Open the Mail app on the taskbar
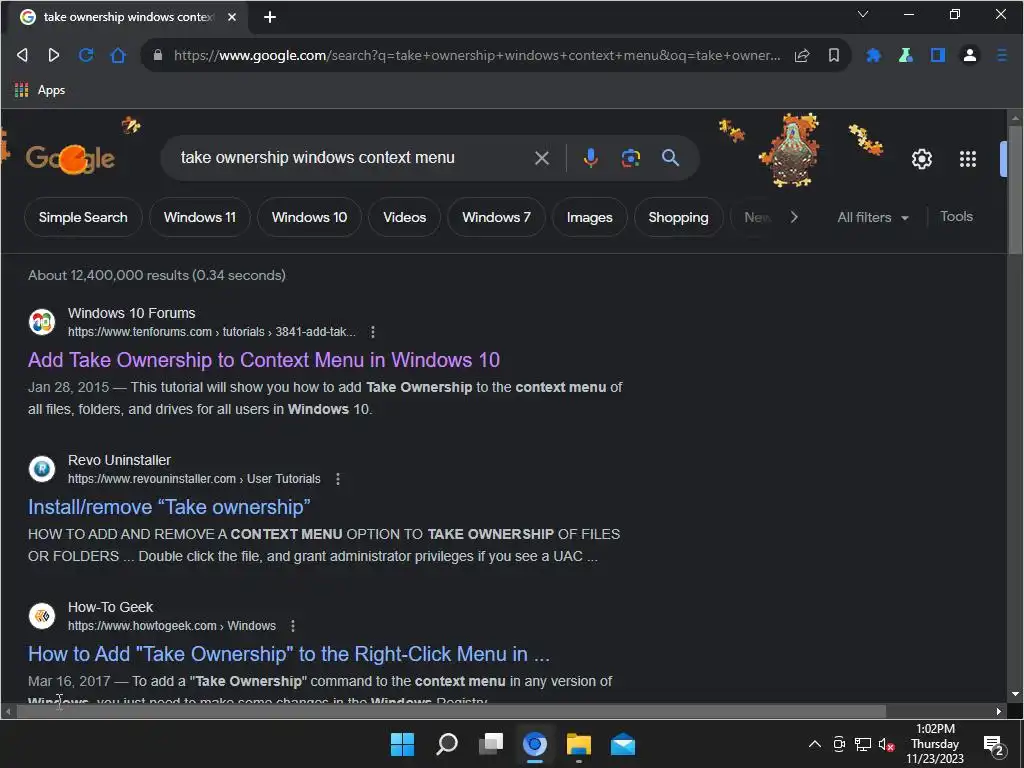1024x768 pixels. pyautogui.click(x=622, y=744)
